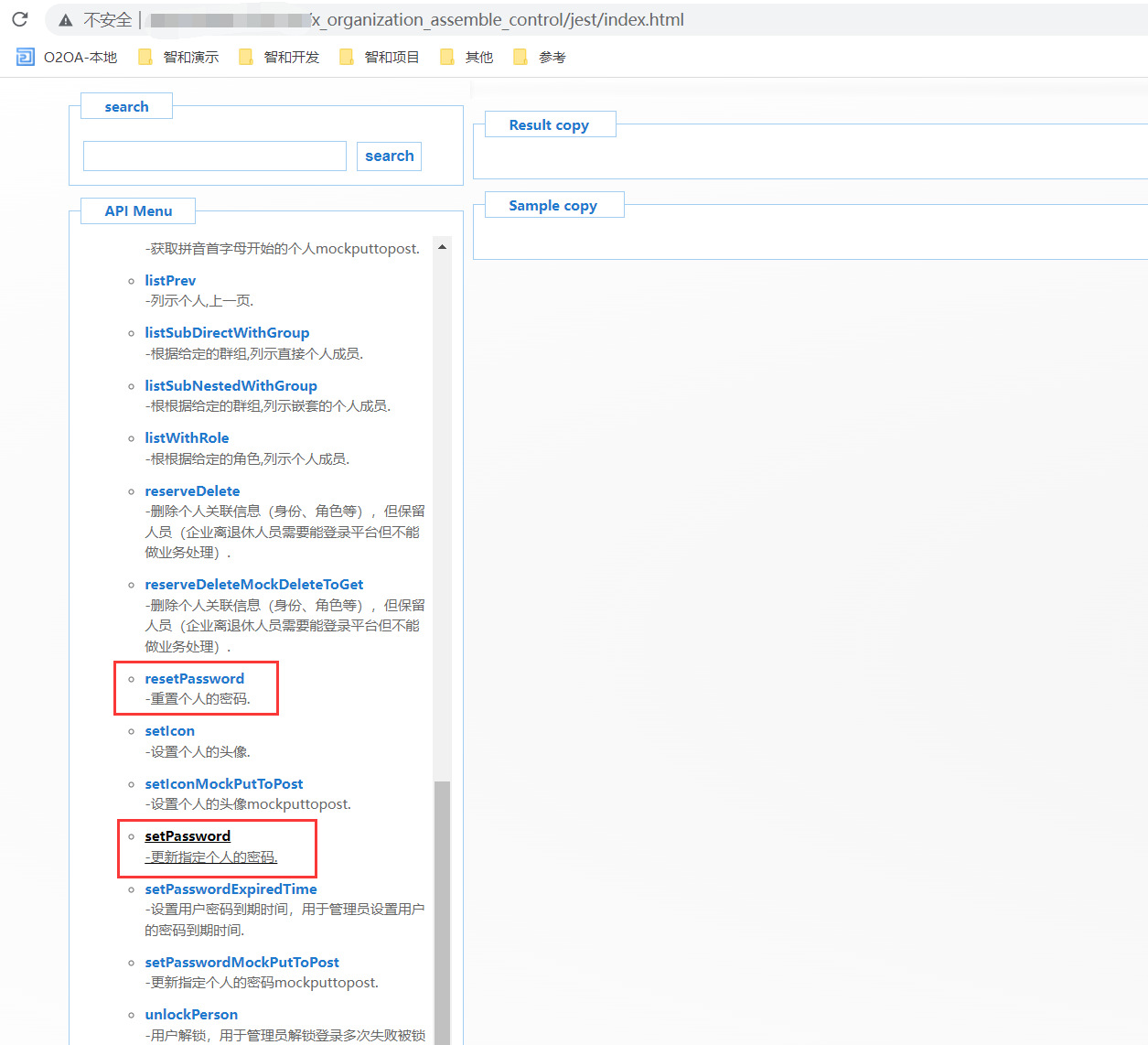Open the 智和开发 bookmark folder
1148x1045 pixels.
coord(279,57)
